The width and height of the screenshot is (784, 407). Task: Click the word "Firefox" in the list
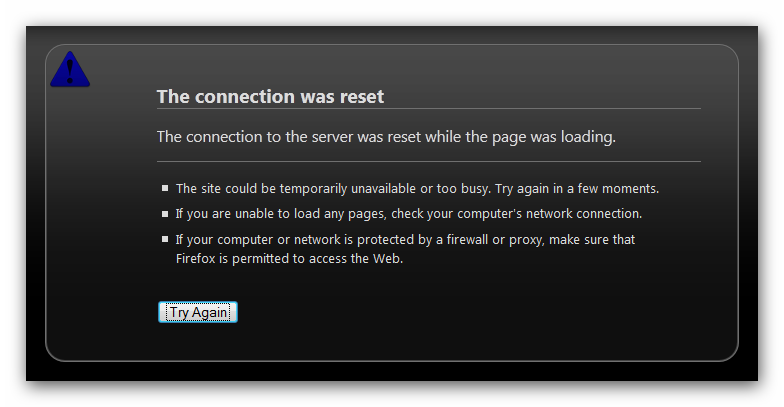(196, 258)
